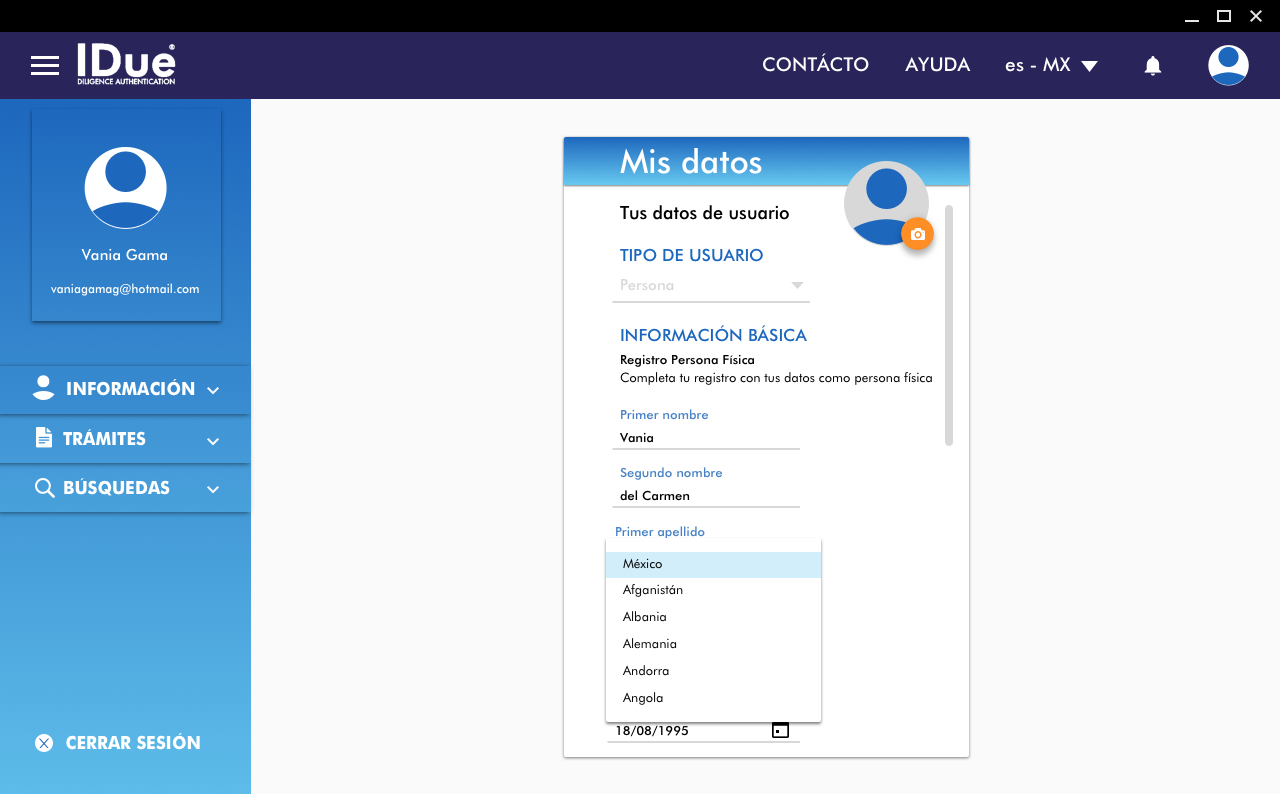
Task: Open the es - MX language dropdown
Action: tap(1051, 65)
